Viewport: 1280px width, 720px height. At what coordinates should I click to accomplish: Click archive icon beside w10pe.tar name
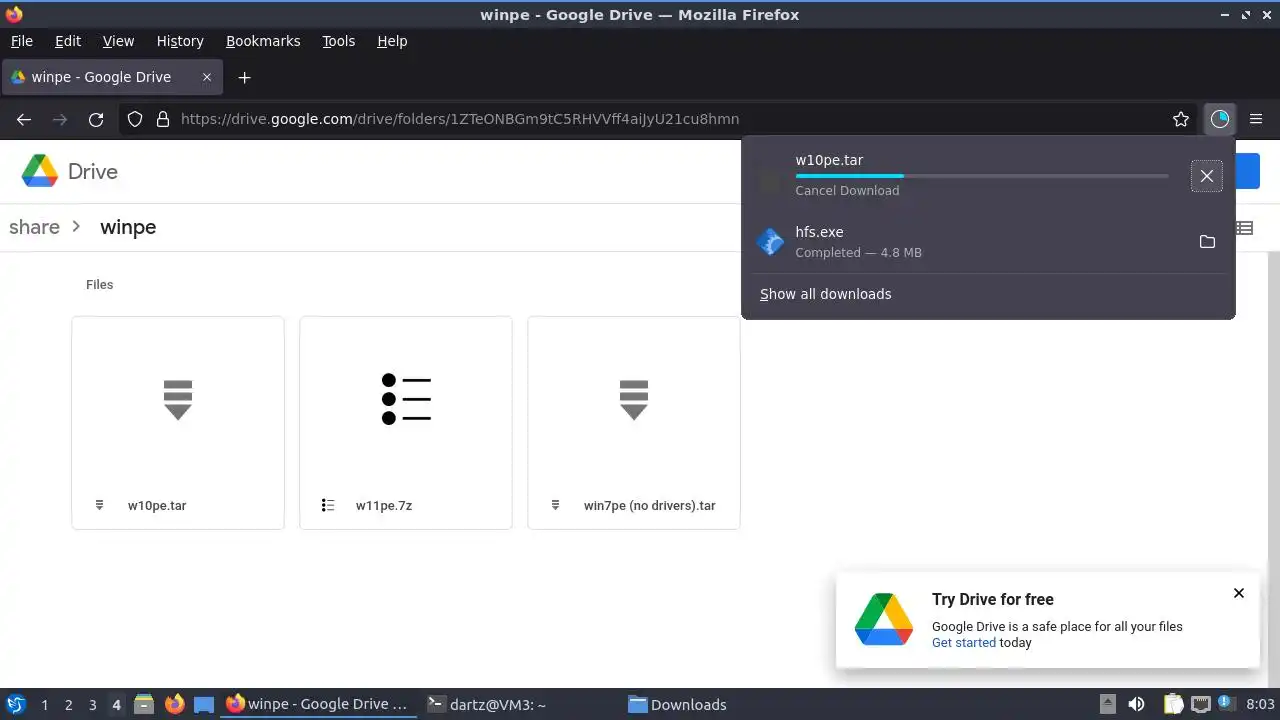point(99,505)
